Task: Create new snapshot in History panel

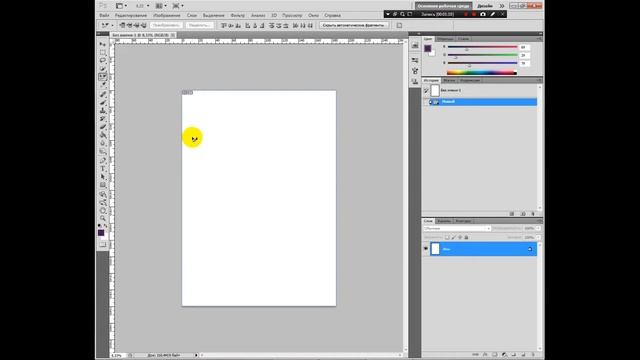Action: pos(523,213)
